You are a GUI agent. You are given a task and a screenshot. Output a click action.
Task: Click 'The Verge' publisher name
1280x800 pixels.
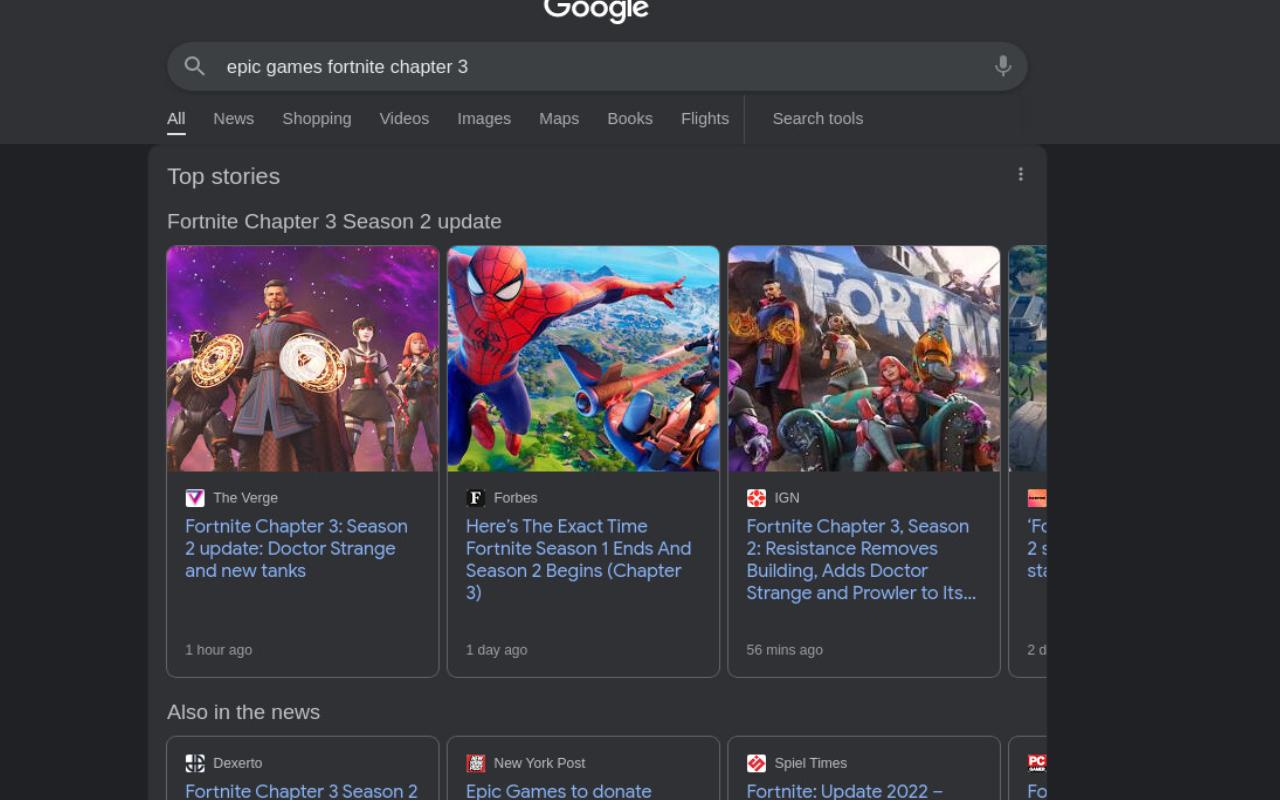coord(245,498)
